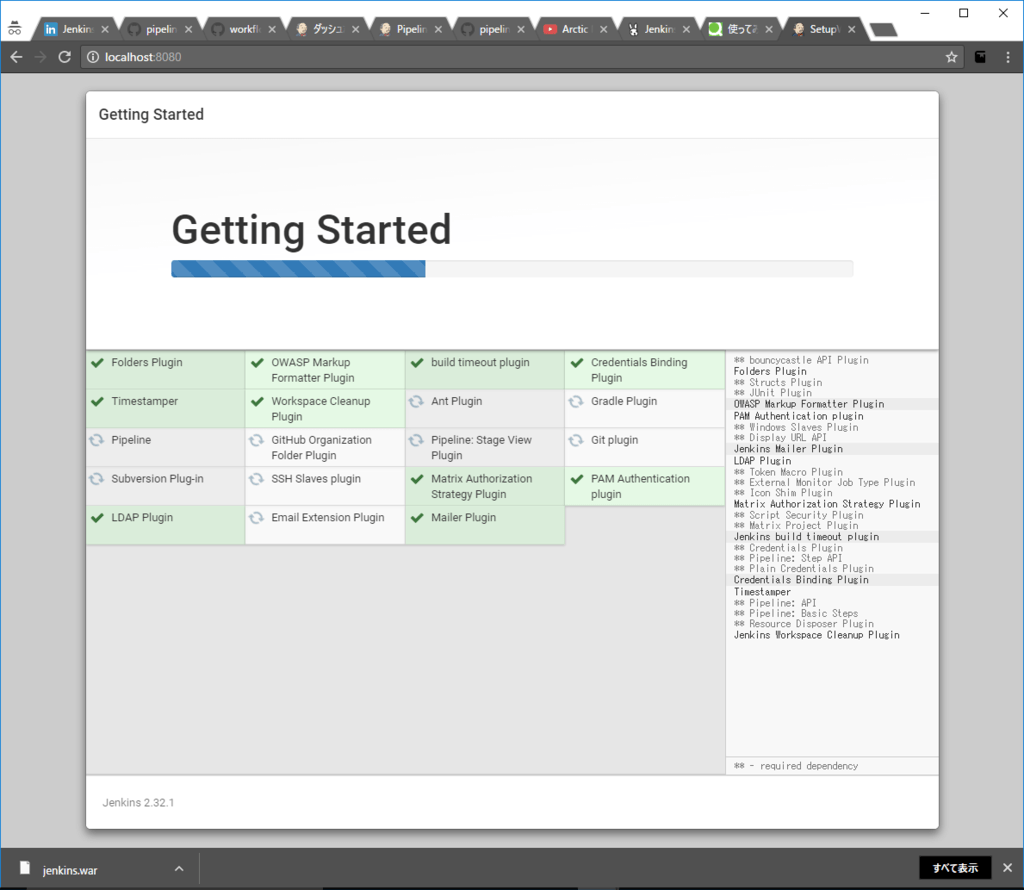Image resolution: width=1024 pixels, height=890 pixels.
Task: Click the JUnit Plugin log line
Action: click(x=773, y=393)
